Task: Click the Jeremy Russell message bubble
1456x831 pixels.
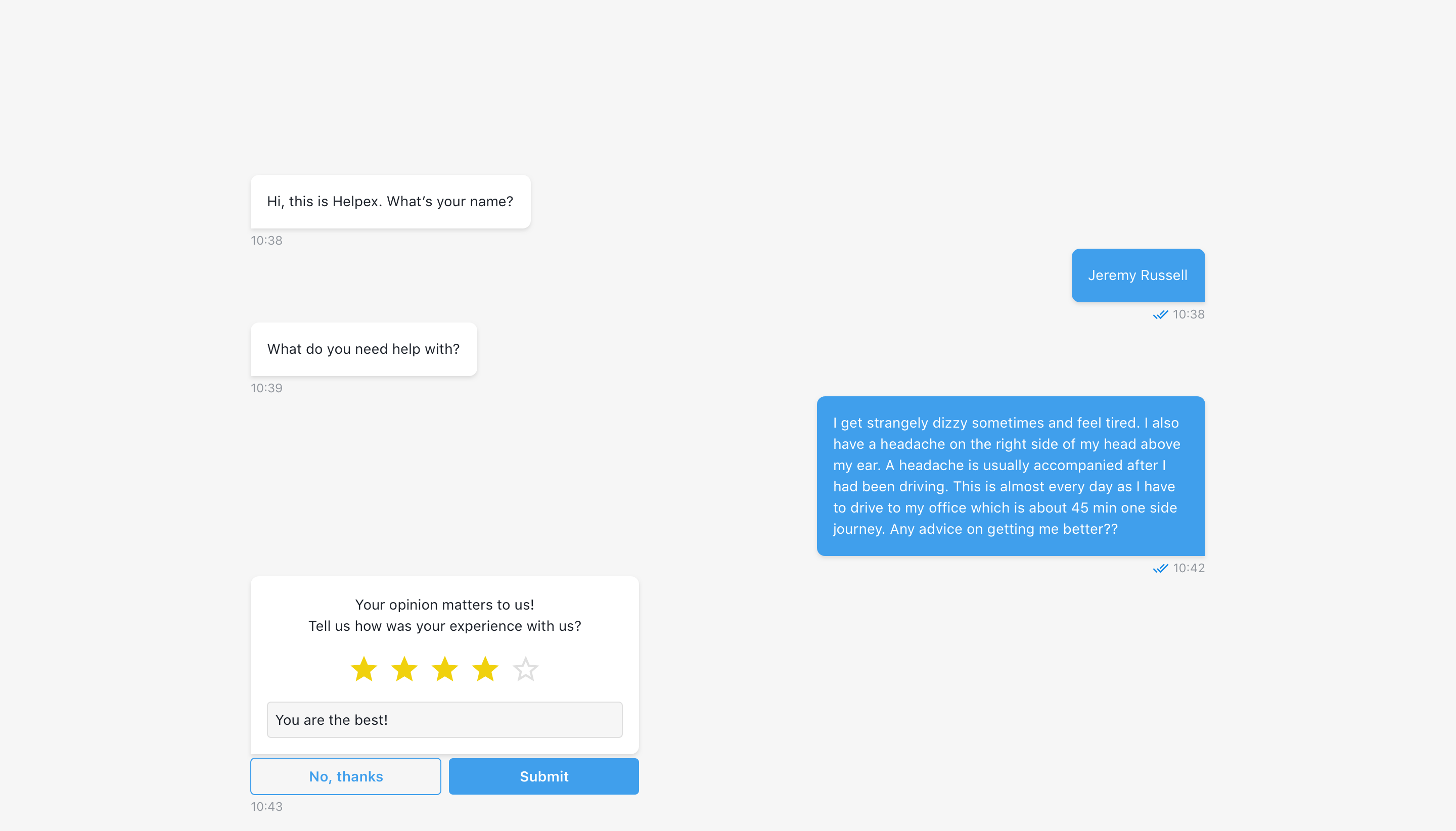Action: tap(1137, 275)
